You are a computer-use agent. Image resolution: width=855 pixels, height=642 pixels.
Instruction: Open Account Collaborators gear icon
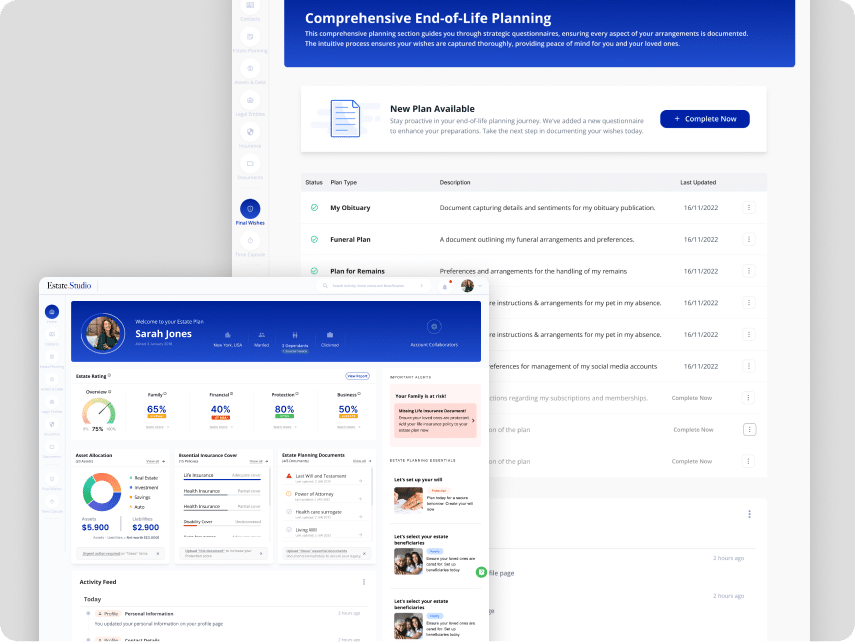click(x=433, y=327)
